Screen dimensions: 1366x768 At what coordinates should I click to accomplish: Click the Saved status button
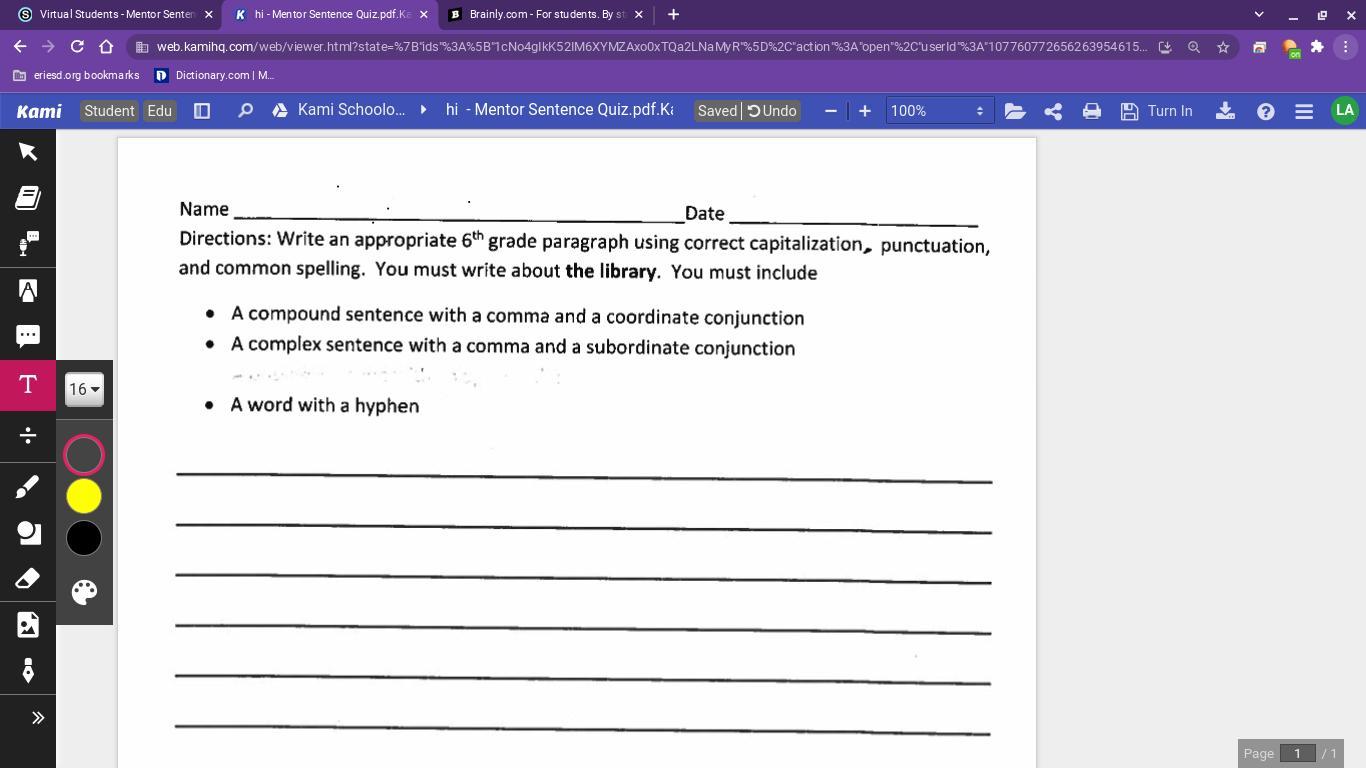tap(717, 111)
